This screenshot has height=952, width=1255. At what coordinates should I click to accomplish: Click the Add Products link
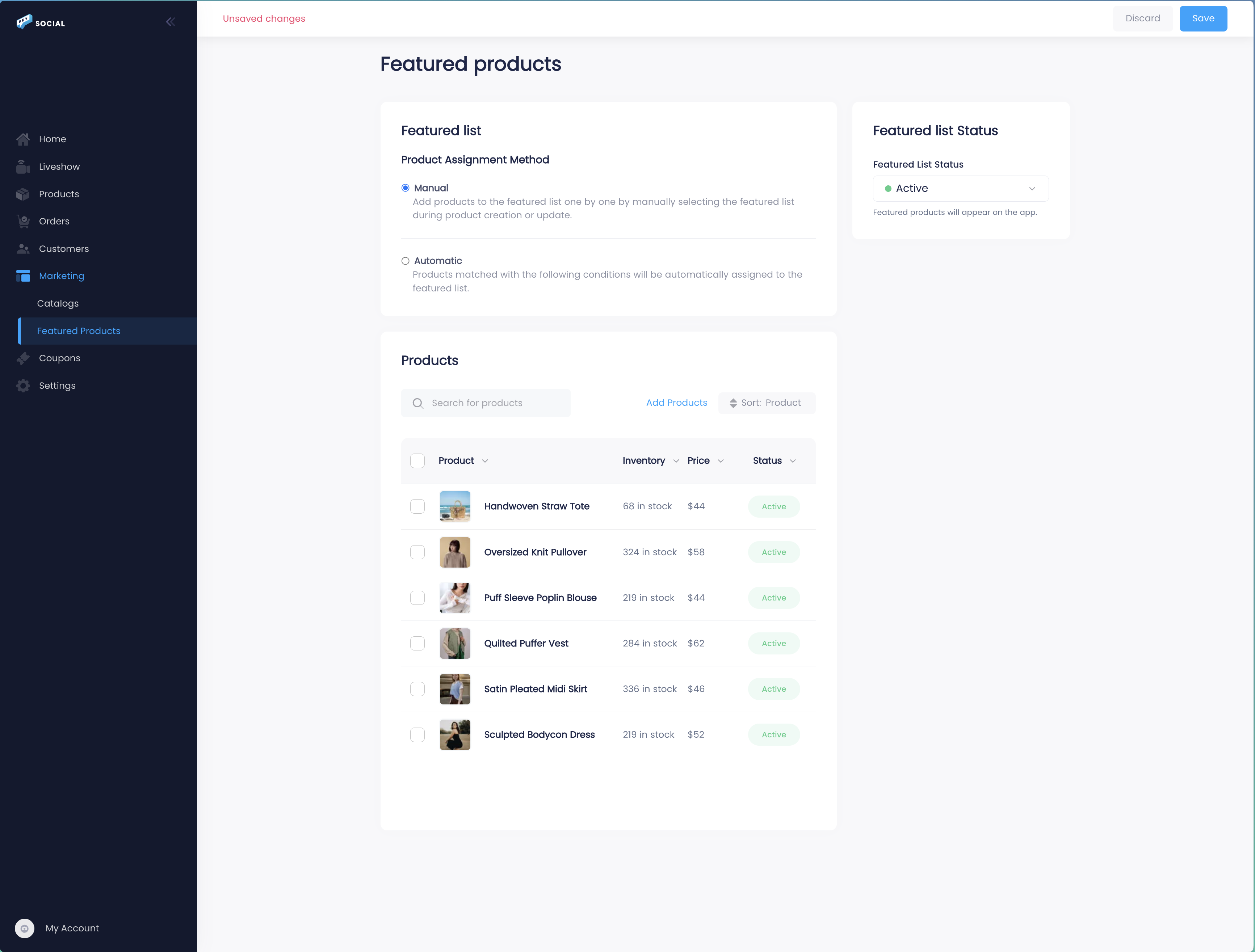[x=676, y=402]
